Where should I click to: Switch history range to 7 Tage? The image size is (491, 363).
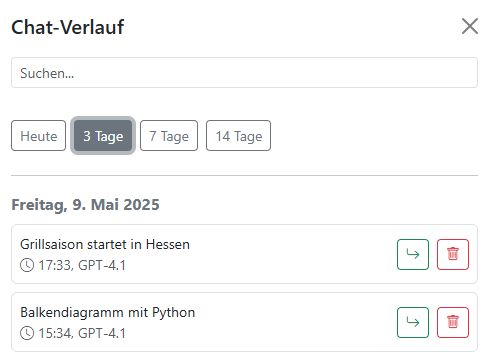(169, 136)
